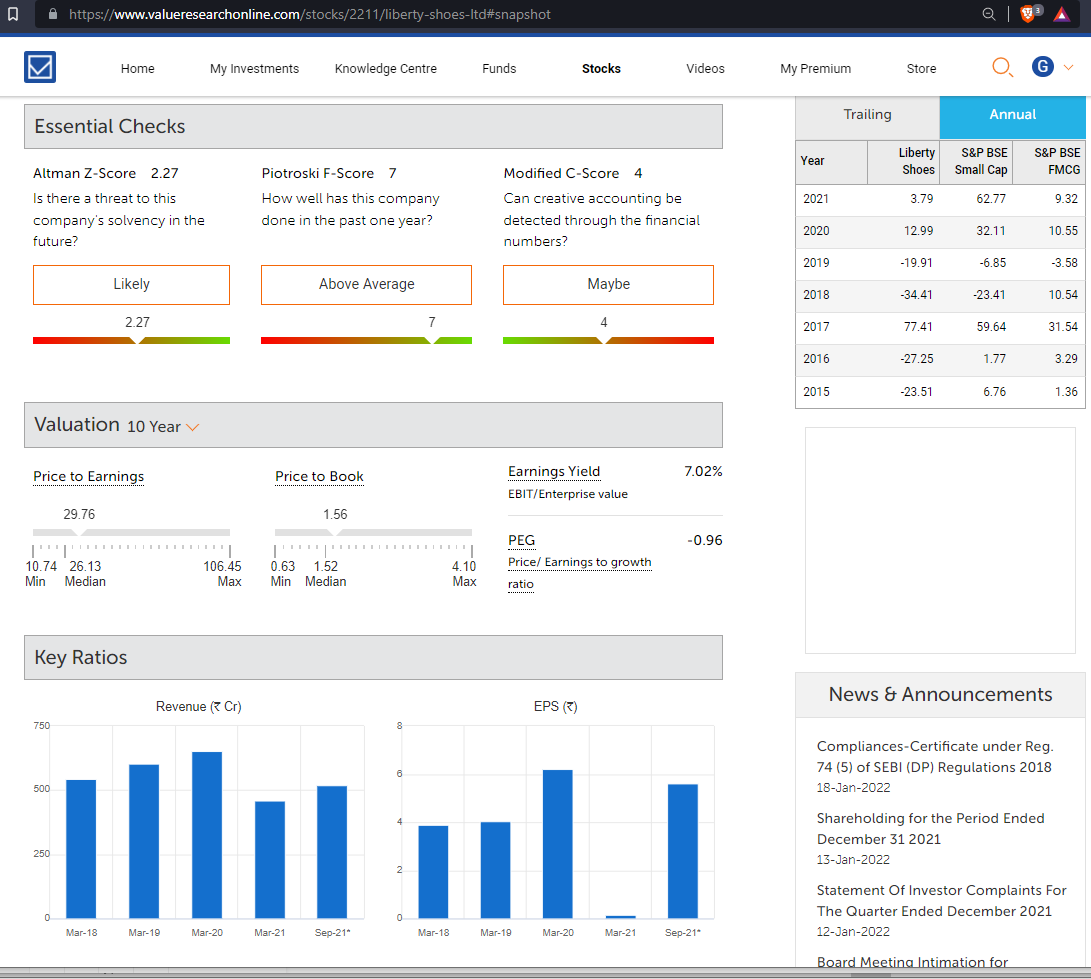Click the Likely Altman Z-Score button
This screenshot has height=979, width=1091.
[x=132, y=285]
